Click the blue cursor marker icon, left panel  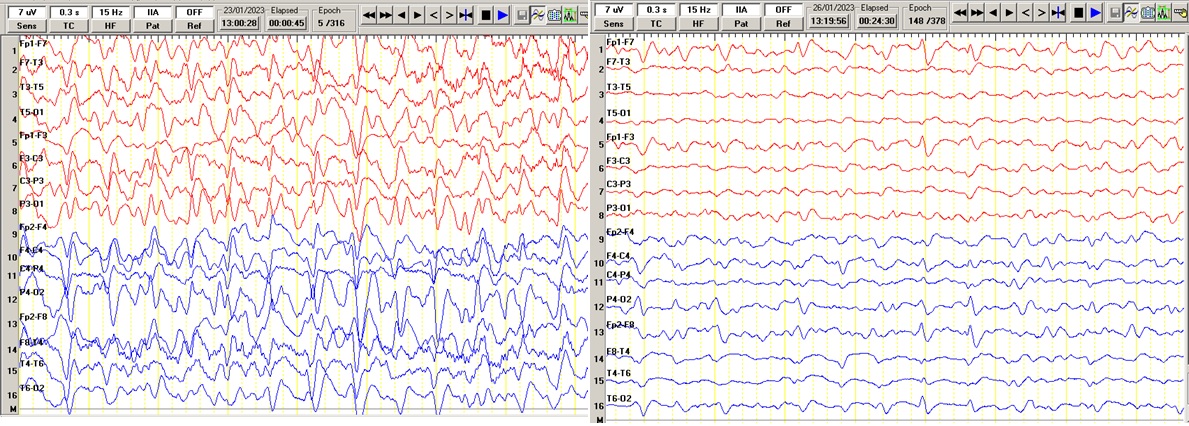[x=466, y=15]
